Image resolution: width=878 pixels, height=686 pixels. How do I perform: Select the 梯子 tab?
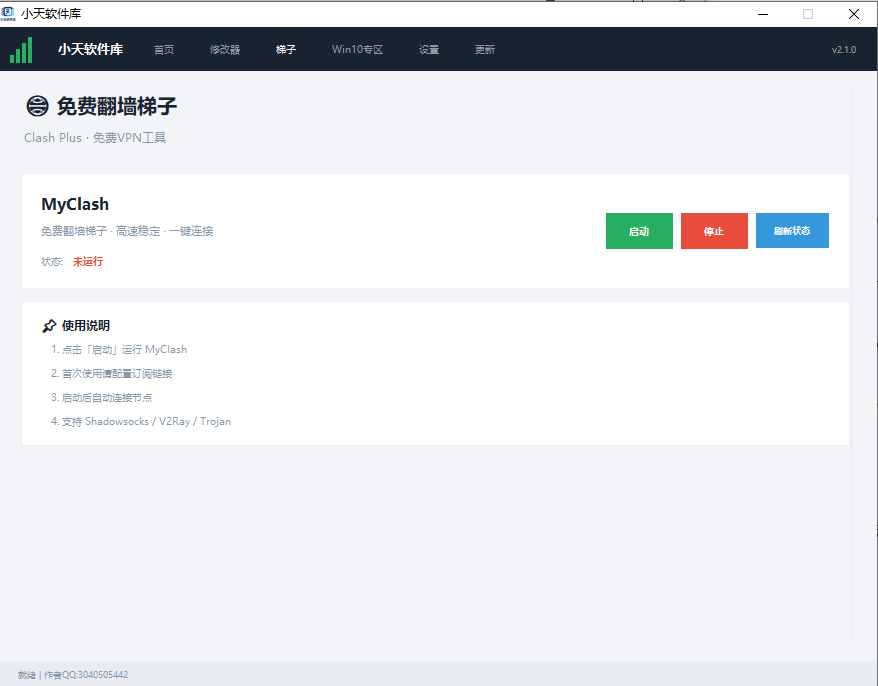(286, 50)
